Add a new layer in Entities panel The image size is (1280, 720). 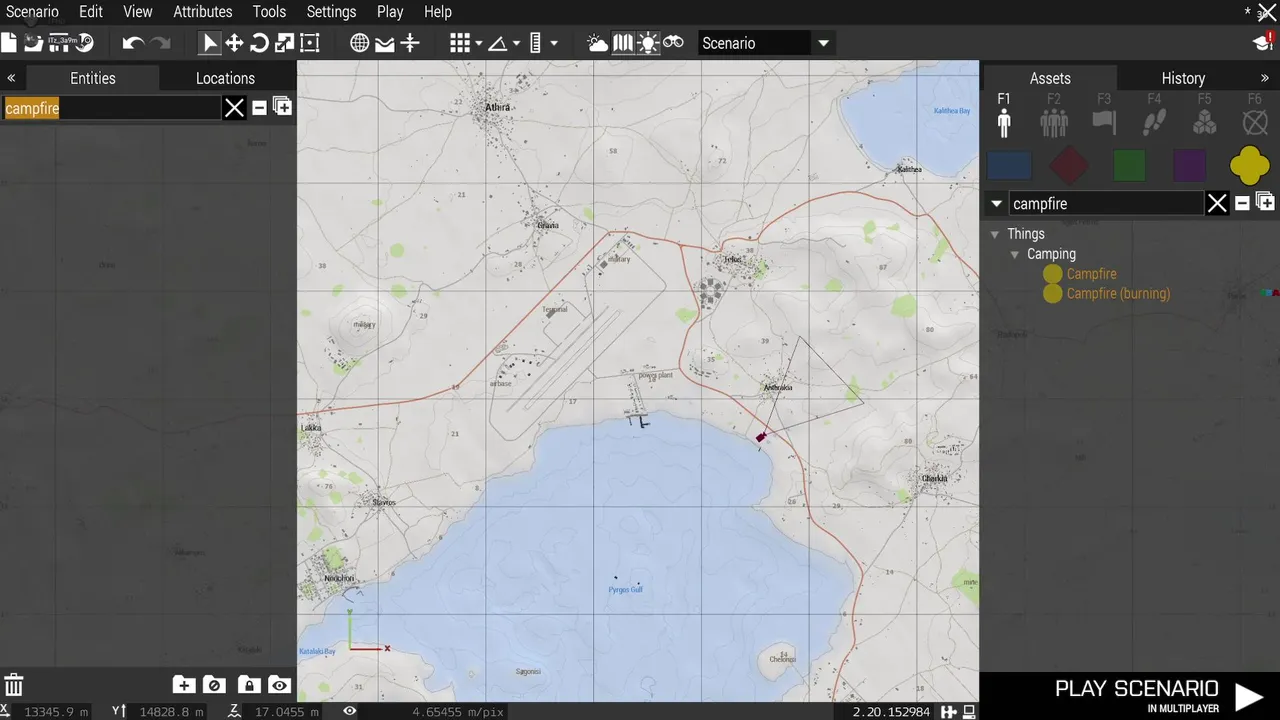tap(183, 685)
